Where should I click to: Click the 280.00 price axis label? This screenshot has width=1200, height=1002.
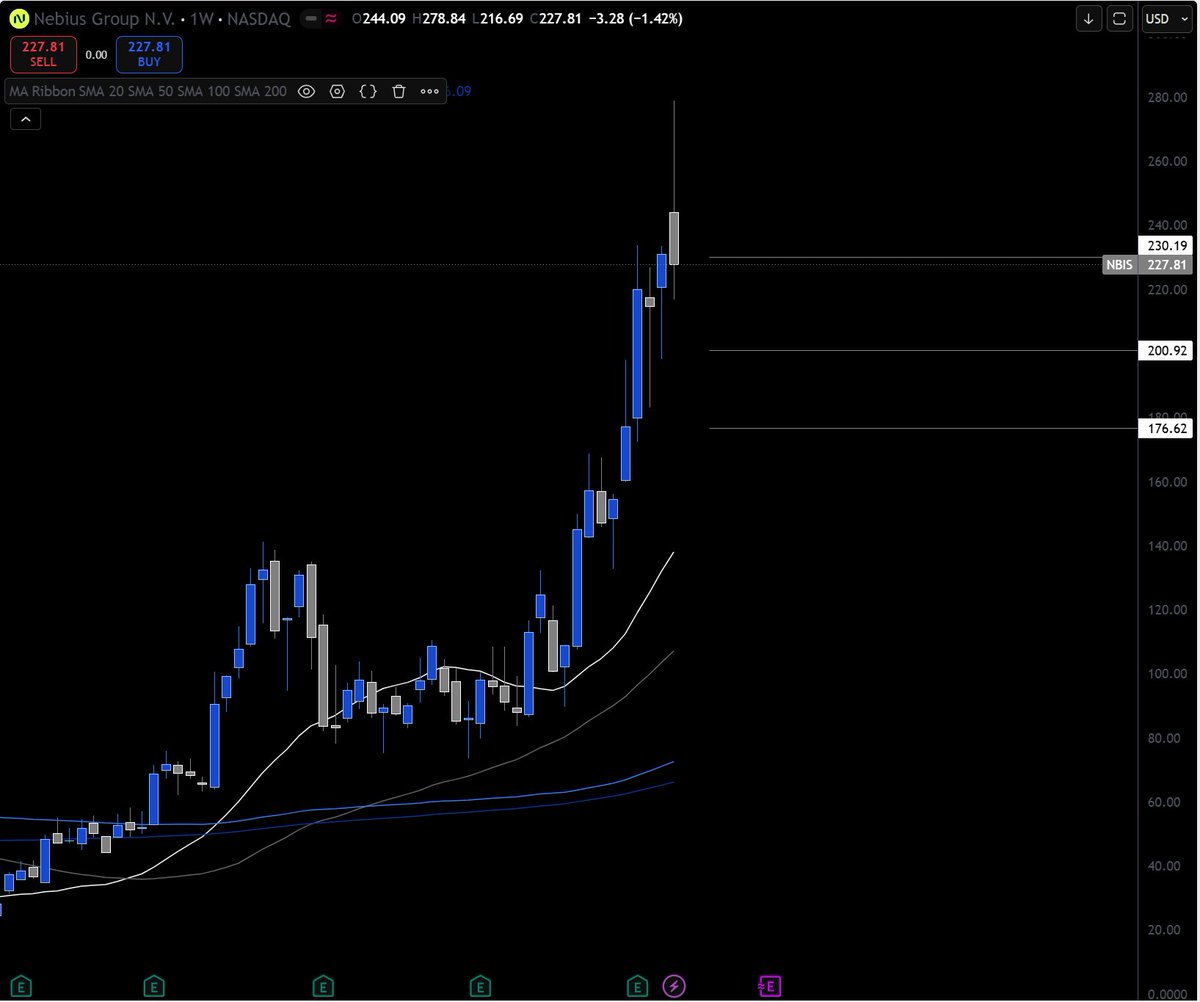[x=1166, y=98]
